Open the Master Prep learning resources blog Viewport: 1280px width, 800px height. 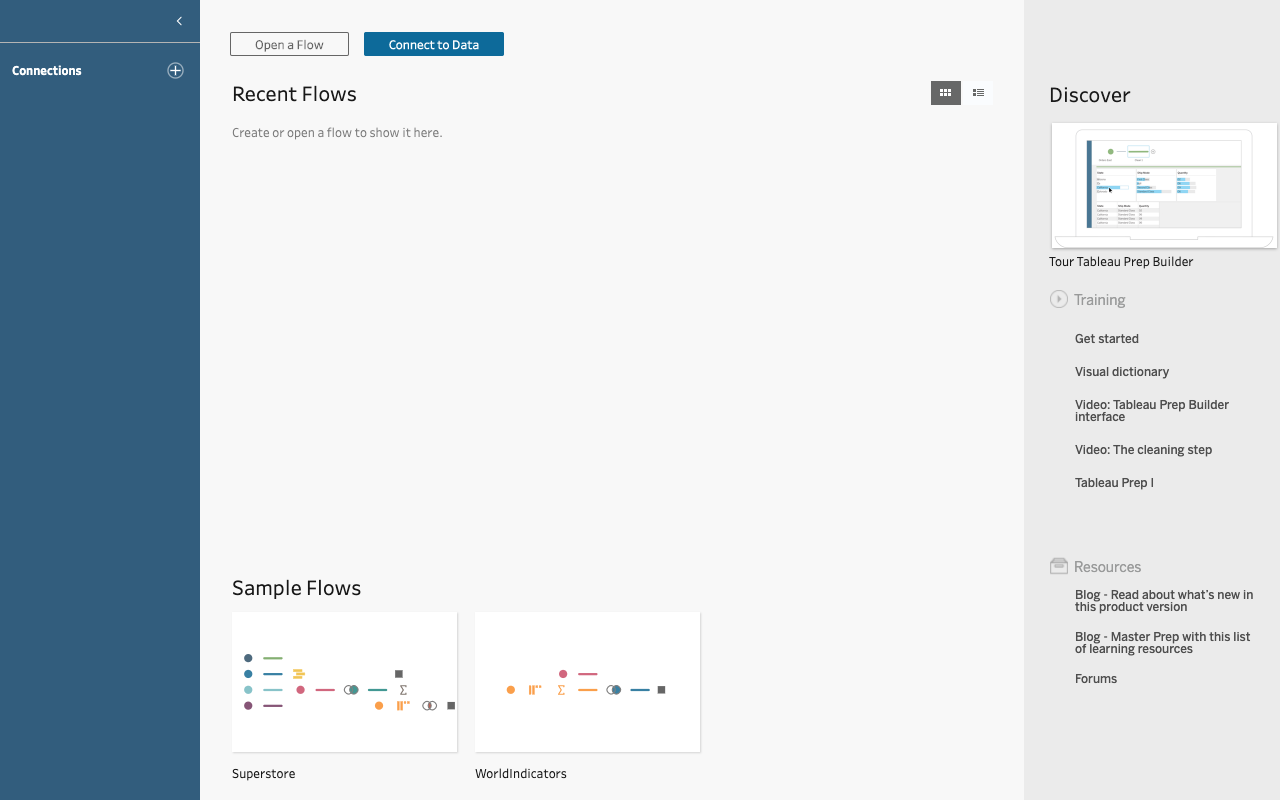pos(1163,643)
